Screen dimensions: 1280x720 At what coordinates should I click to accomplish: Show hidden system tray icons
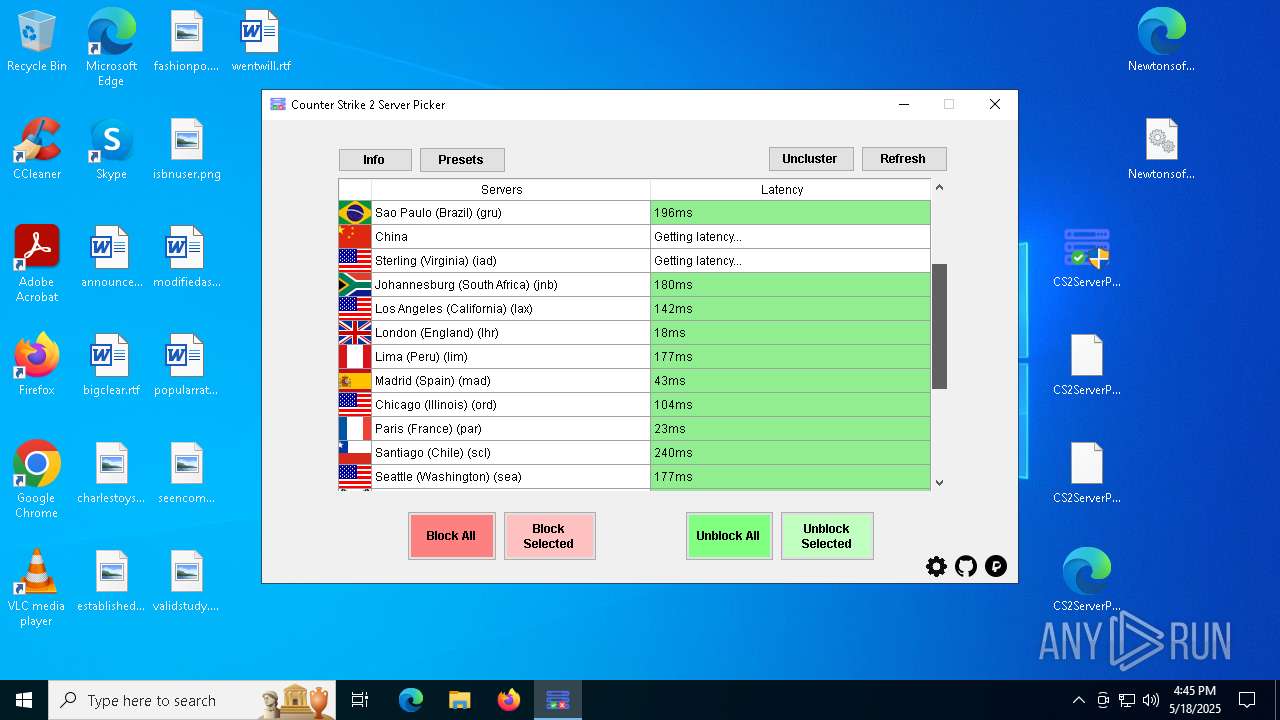[1078, 700]
